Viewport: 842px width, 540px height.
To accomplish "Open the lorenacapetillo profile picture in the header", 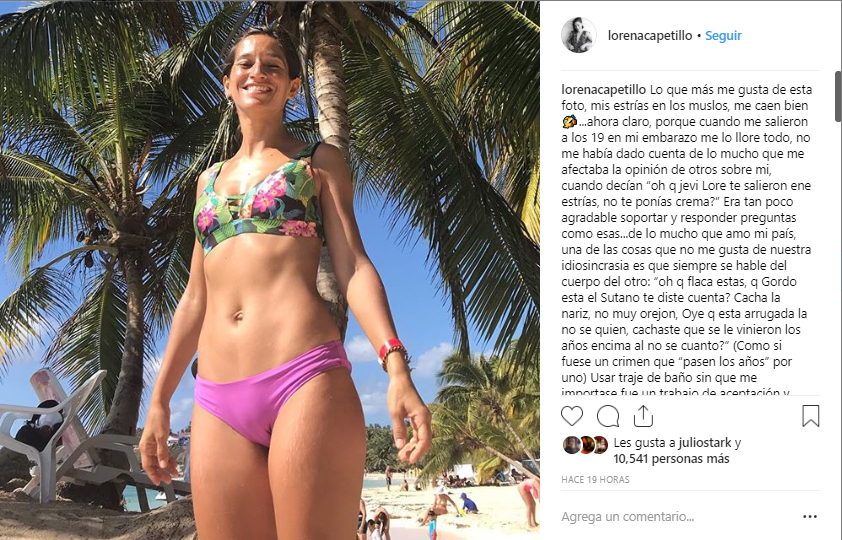I will tap(579, 35).
